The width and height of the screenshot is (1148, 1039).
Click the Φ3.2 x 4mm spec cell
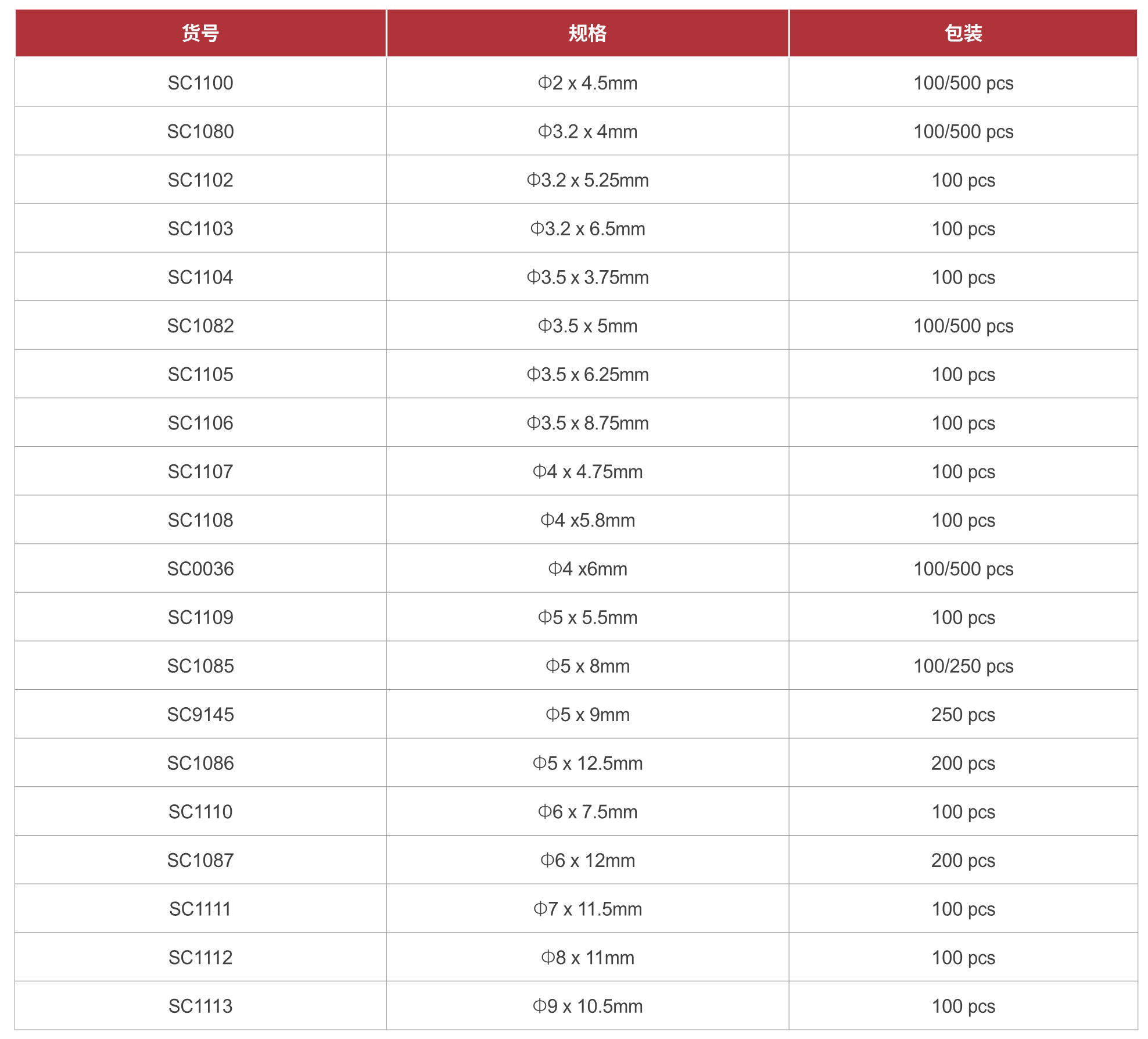click(x=587, y=132)
